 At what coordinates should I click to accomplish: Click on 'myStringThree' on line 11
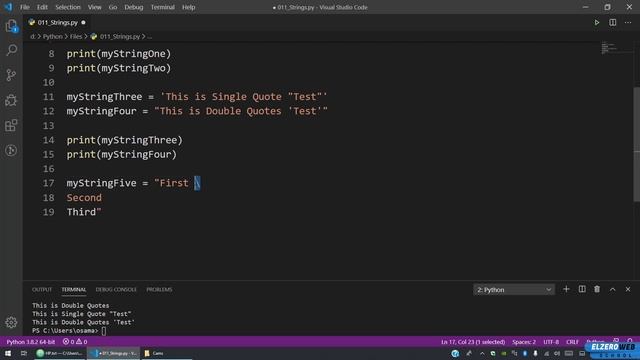point(104,97)
